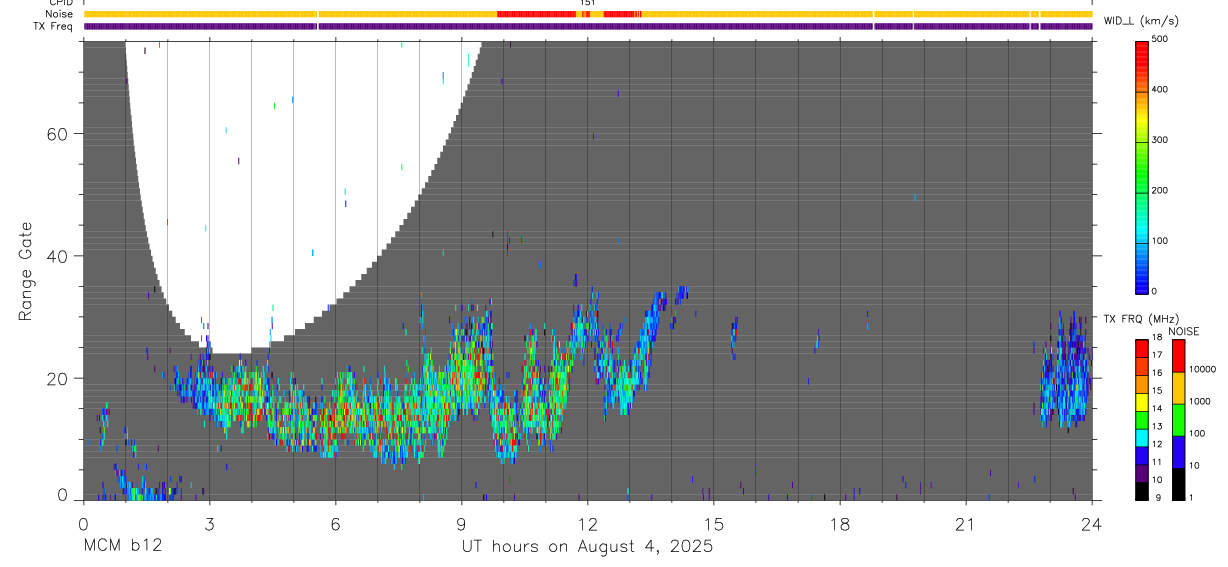The height and width of the screenshot is (567, 1228).
Task: Pick the red top swatch in the NOISE legend
Action: click(x=1177, y=356)
